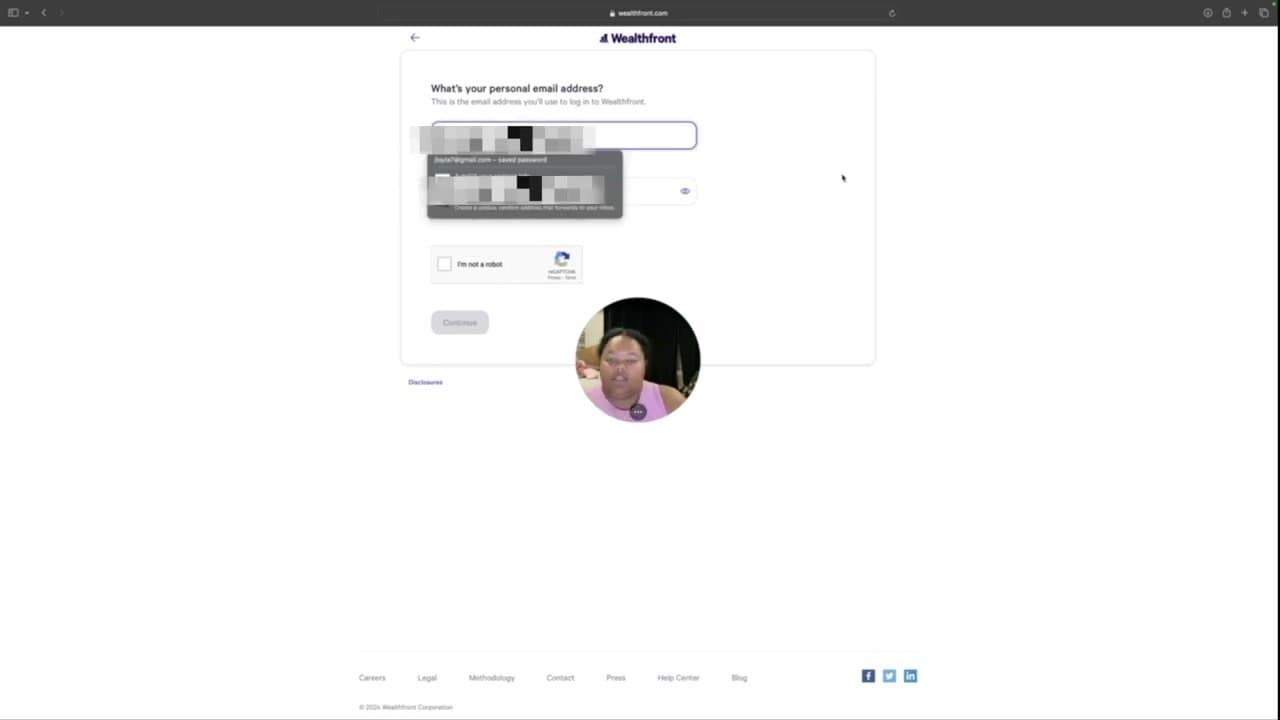Click the reload icon in the address bar
The height and width of the screenshot is (720, 1280).
click(x=891, y=13)
